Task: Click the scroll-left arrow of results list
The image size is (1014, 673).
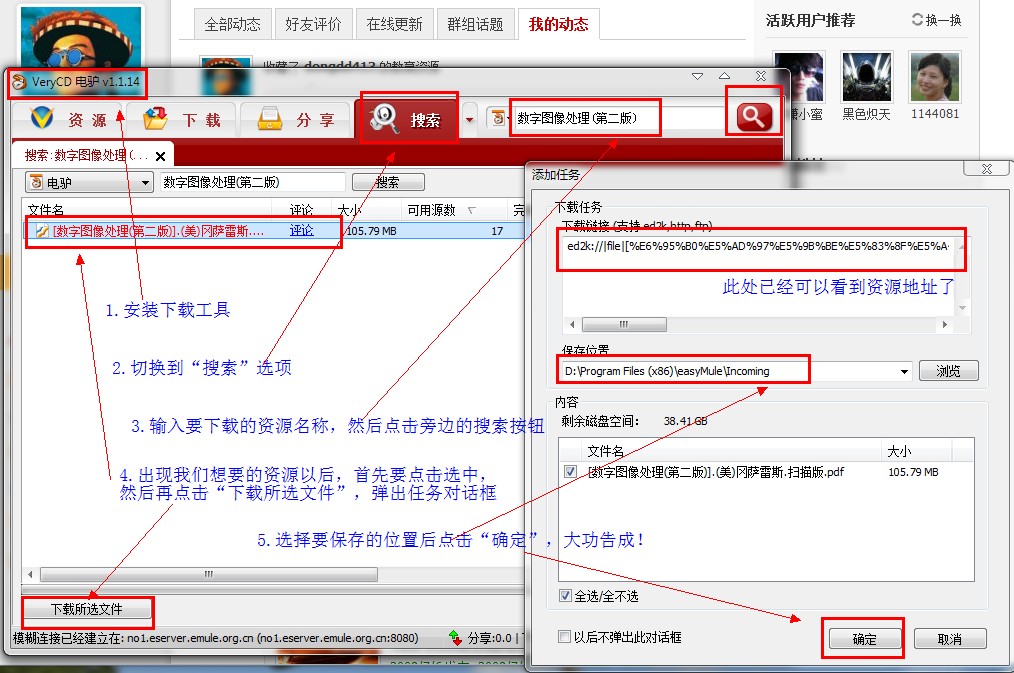Action: pos(30,574)
